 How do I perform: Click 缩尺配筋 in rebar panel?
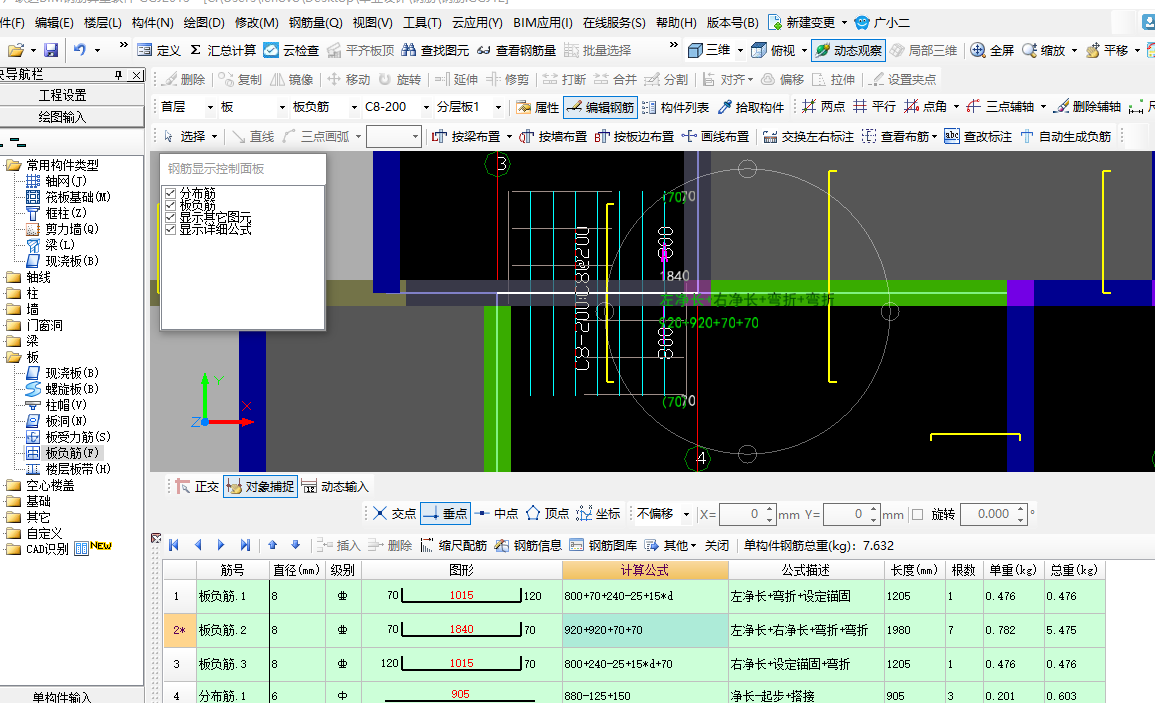(454, 545)
